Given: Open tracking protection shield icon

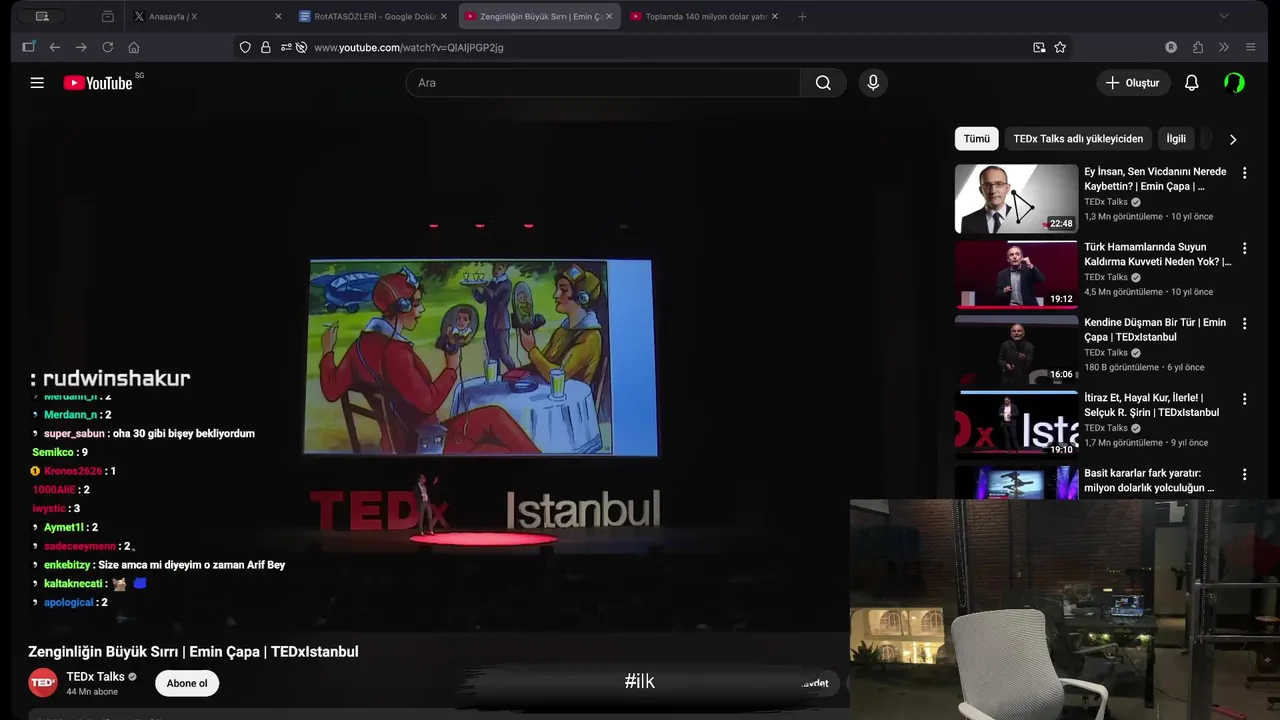Looking at the screenshot, I should (245, 47).
